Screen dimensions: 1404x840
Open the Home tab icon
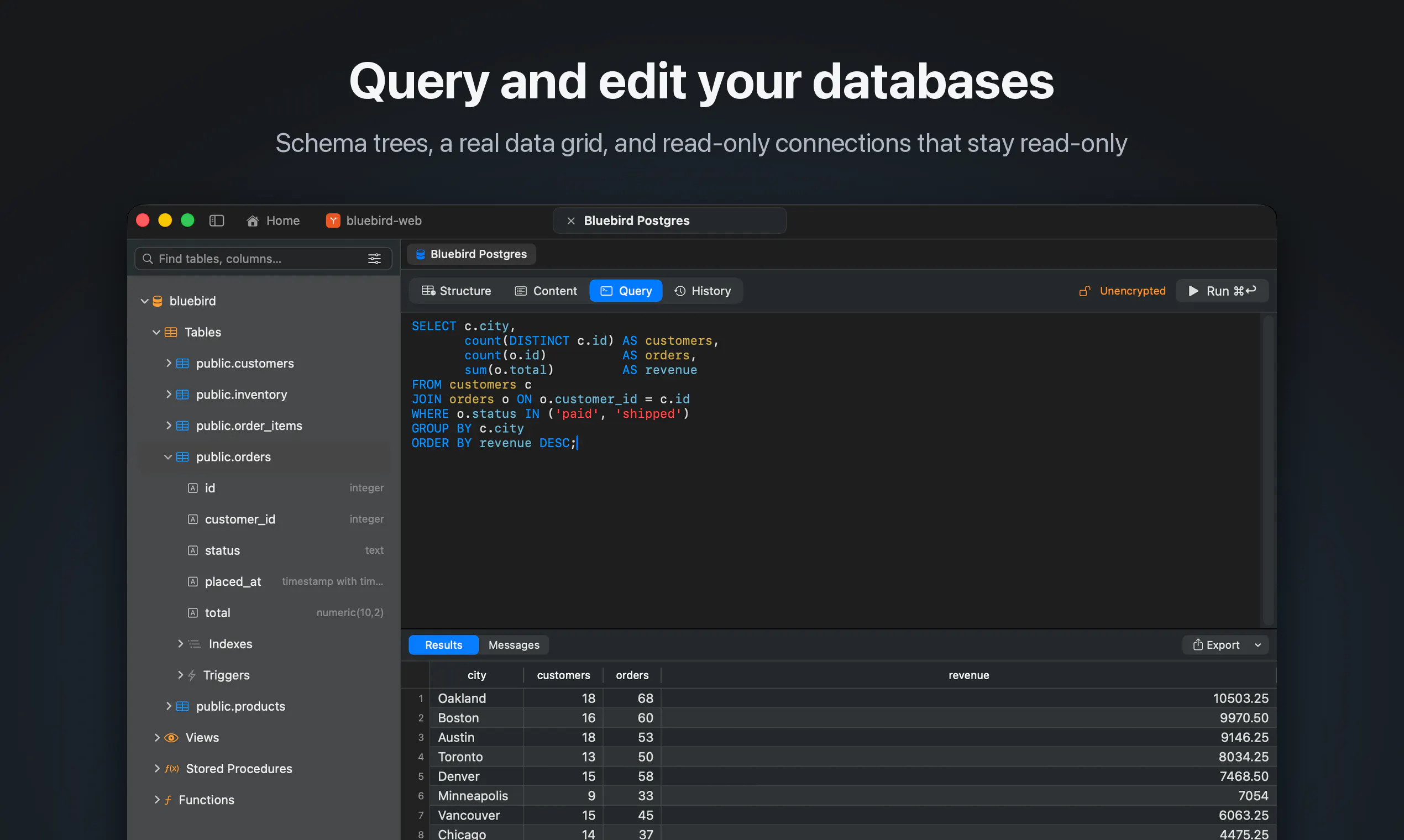click(253, 221)
